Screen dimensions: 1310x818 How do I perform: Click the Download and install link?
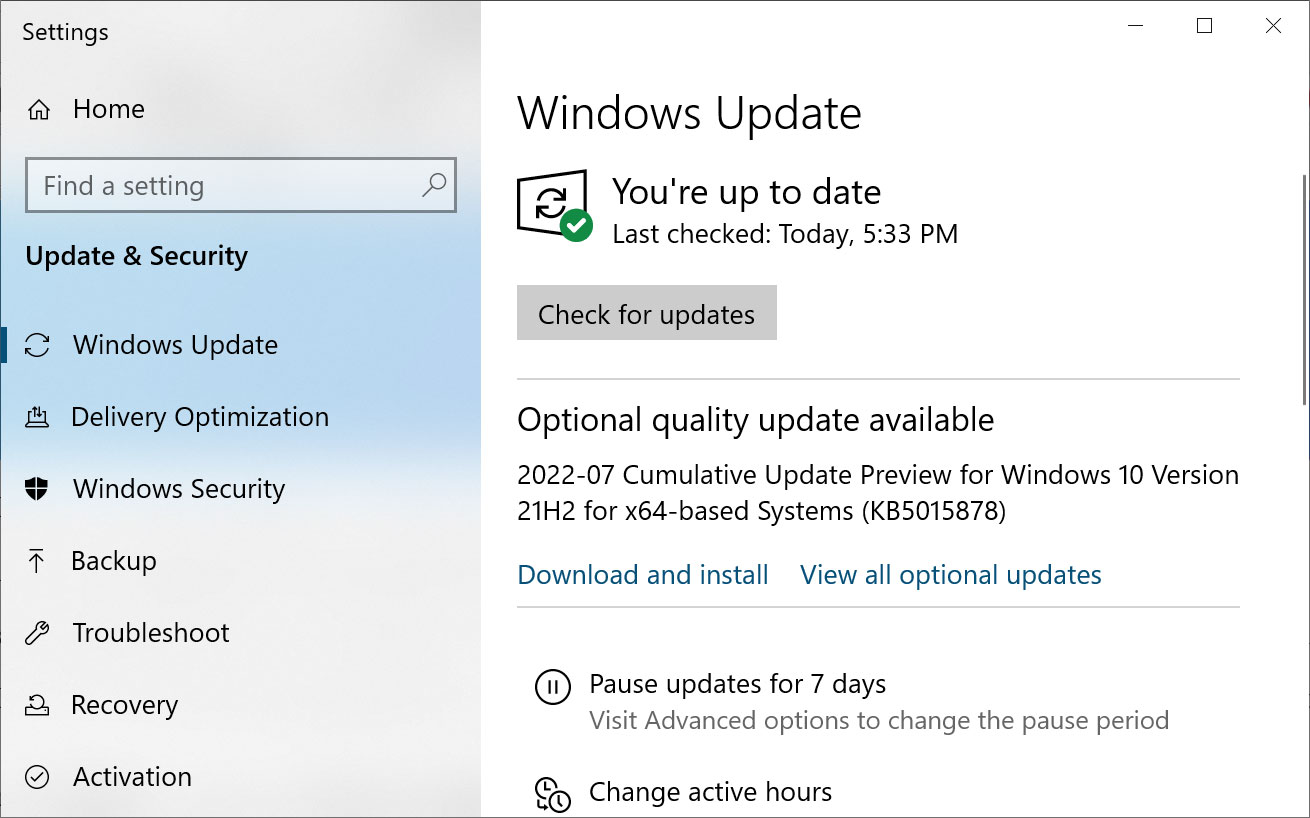(x=643, y=575)
